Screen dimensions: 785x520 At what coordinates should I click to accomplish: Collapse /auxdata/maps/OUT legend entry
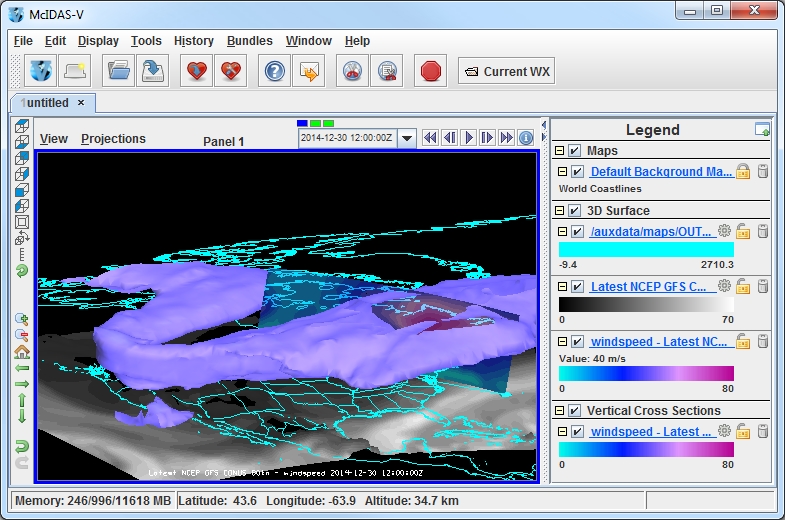(562, 232)
